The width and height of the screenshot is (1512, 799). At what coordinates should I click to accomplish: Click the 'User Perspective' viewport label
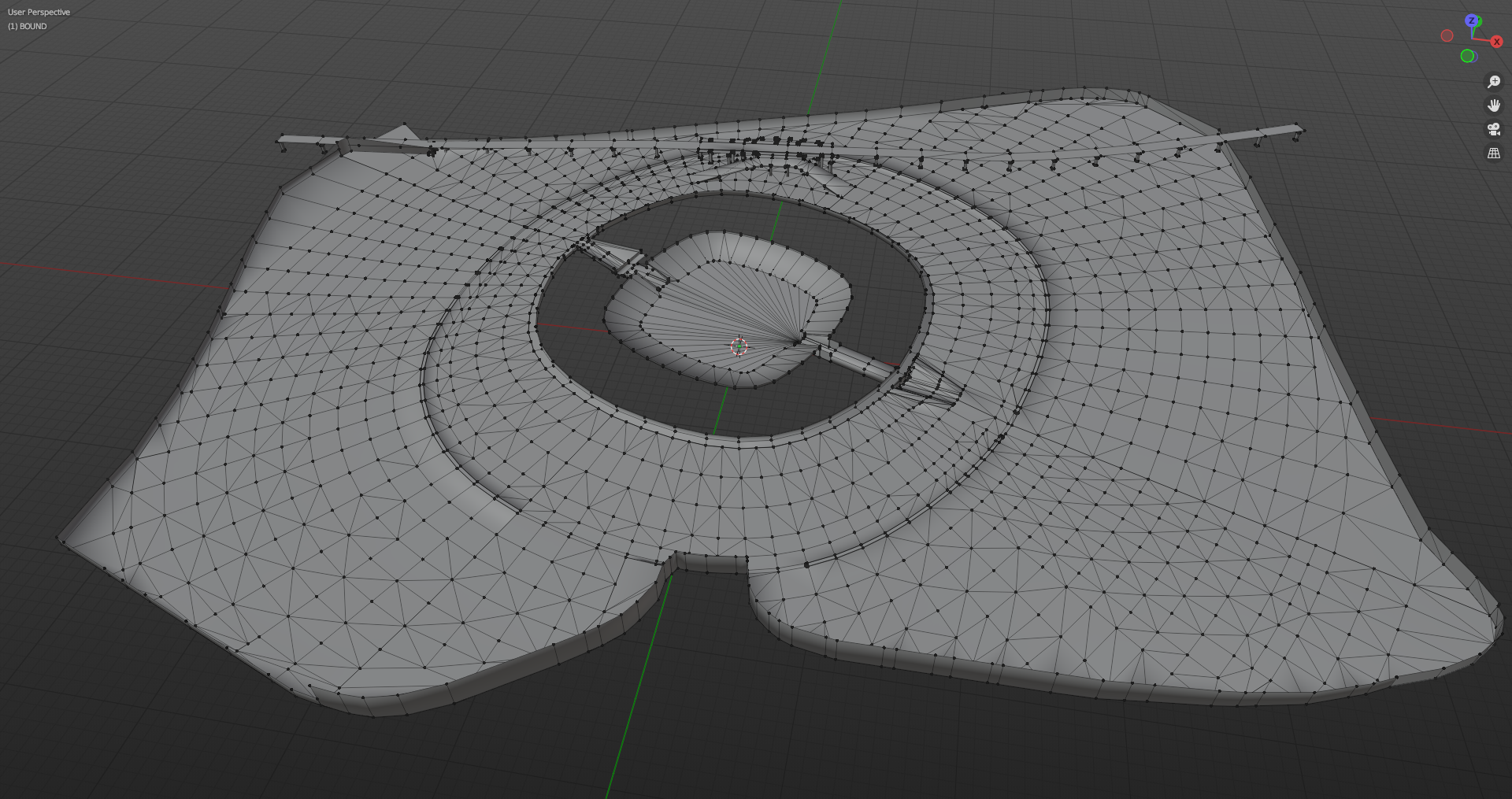(x=39, y=12)
